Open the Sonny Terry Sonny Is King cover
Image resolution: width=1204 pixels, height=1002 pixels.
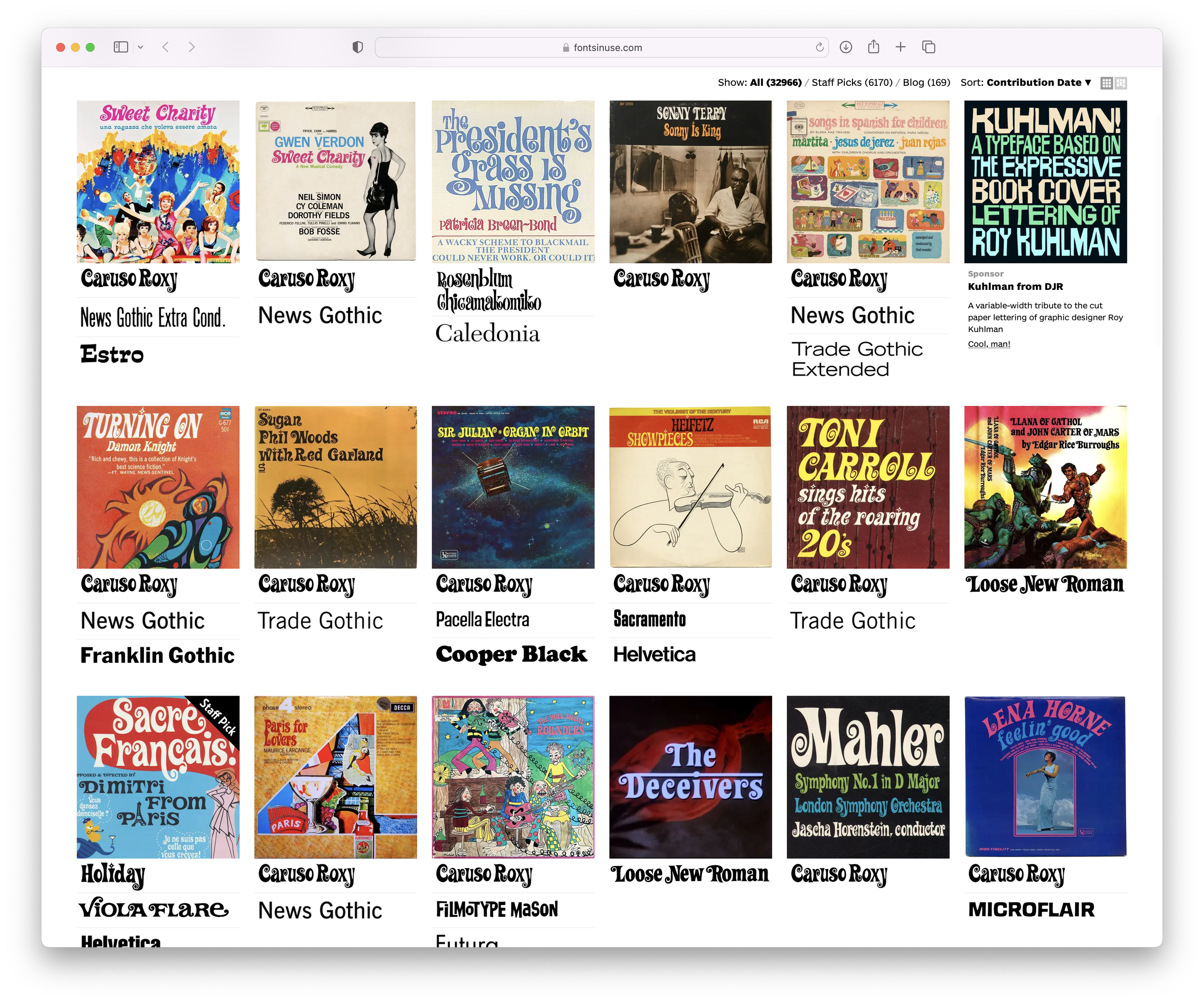pyautogui.click(x=690, y=182)
